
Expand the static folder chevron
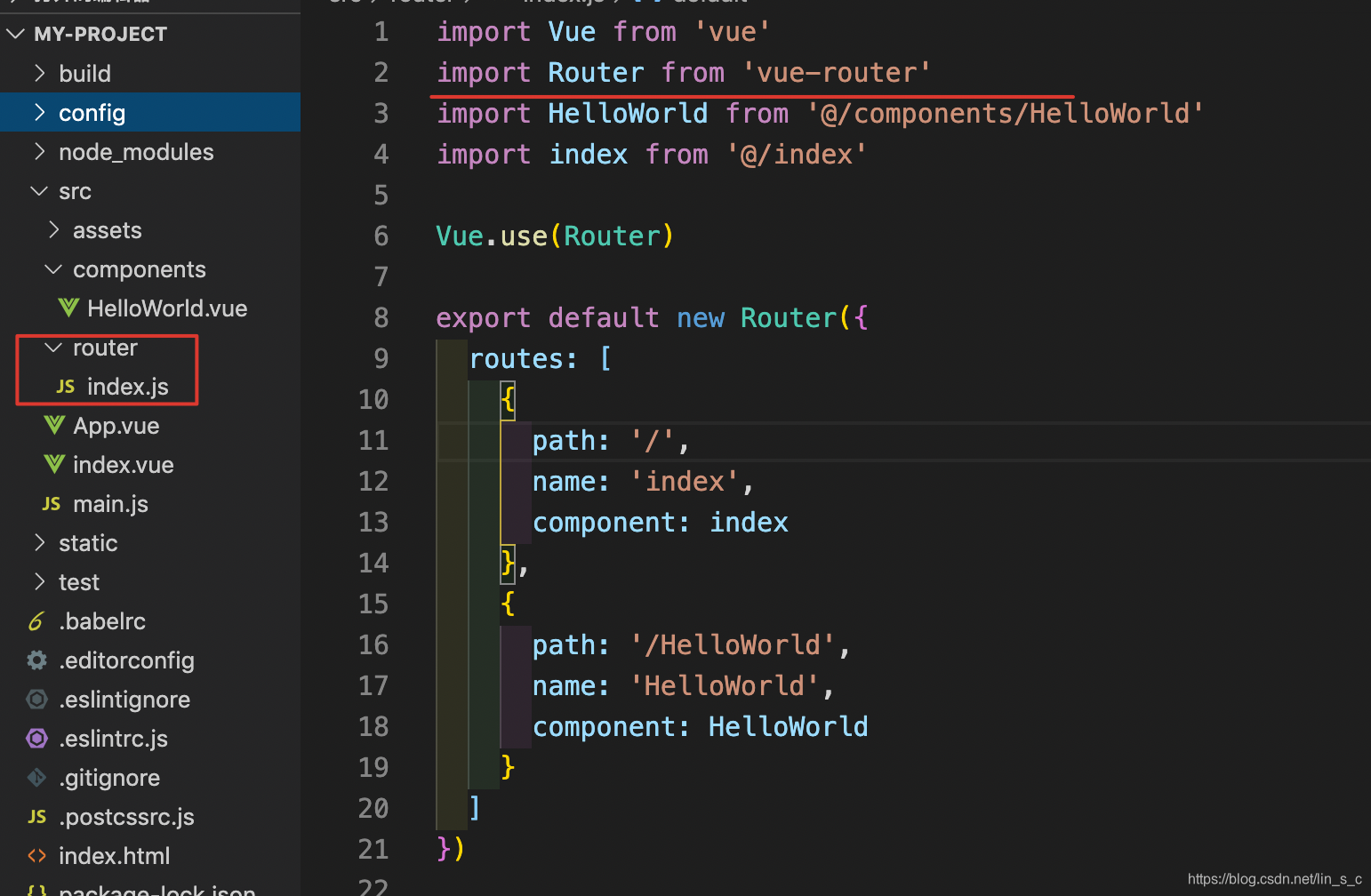tap(40, 542)
